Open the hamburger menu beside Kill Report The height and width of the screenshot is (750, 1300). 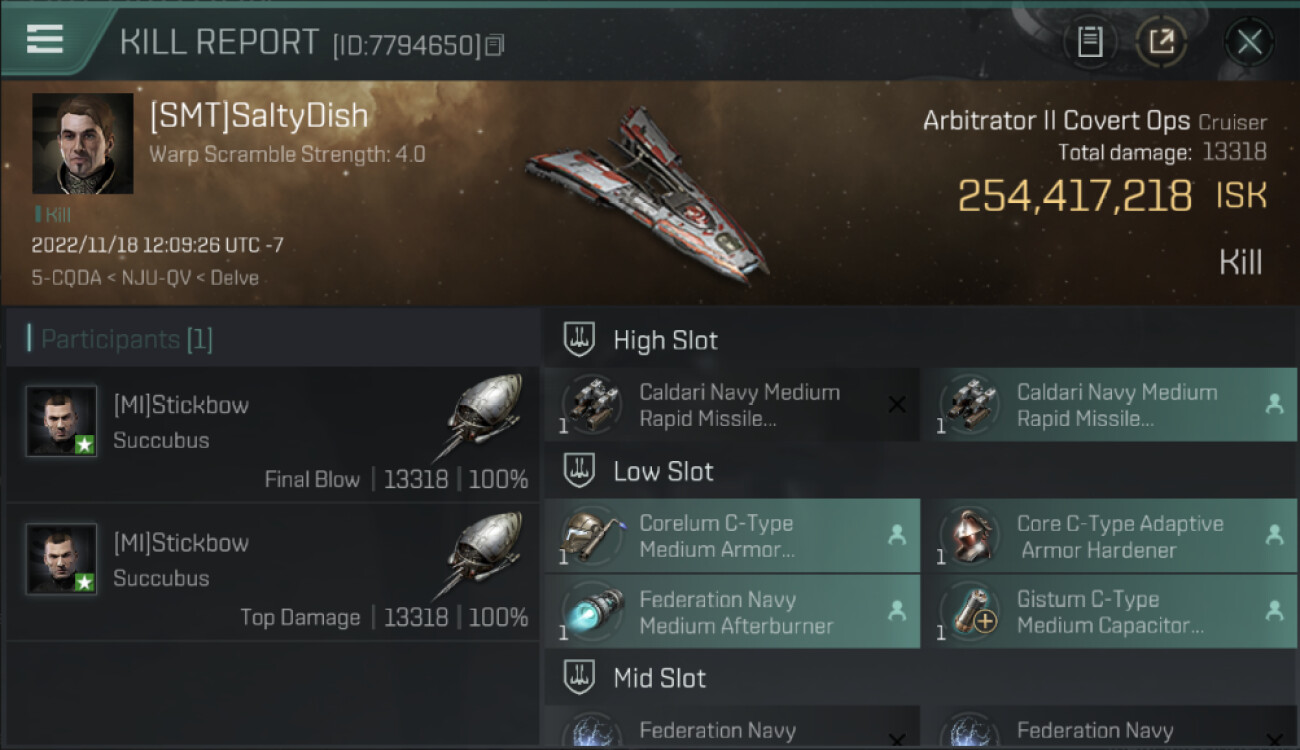coord(45,39)
